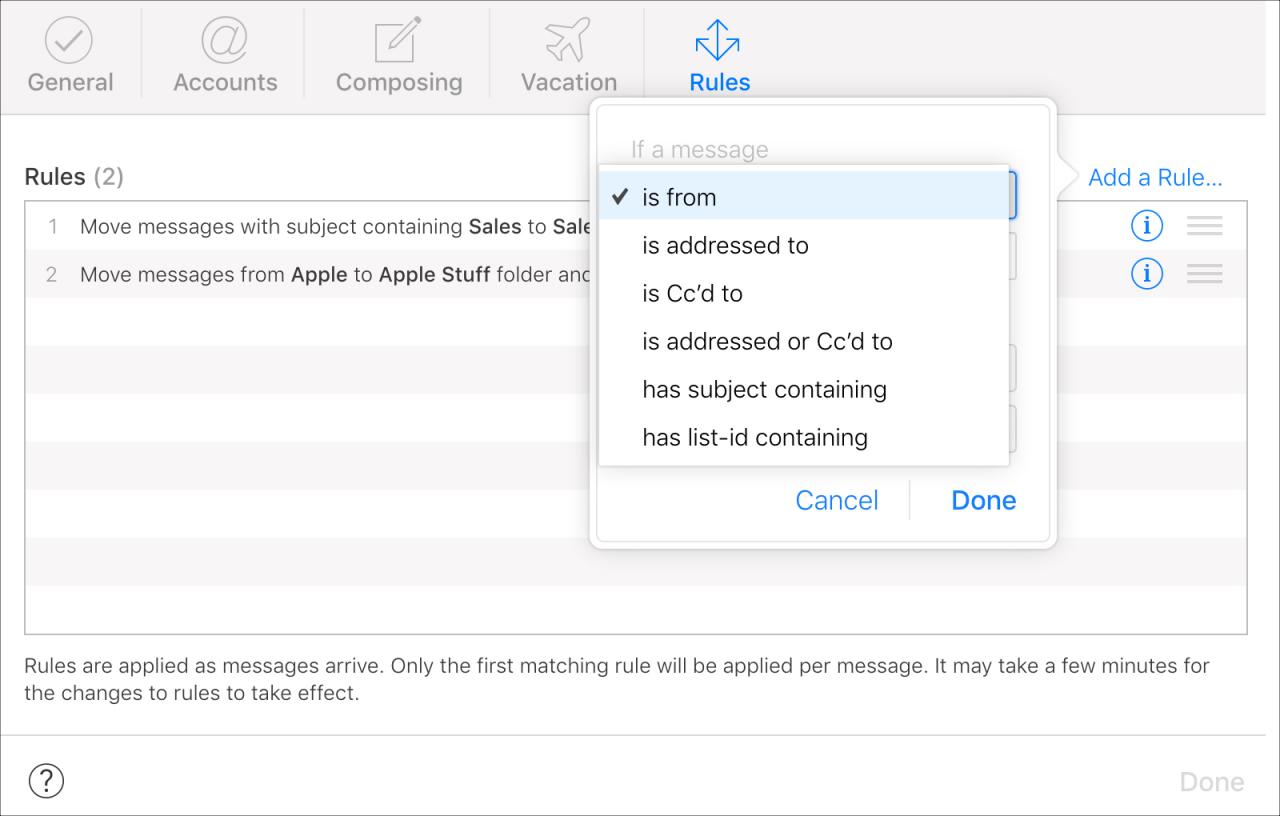The image size is (1280, 816).
Task: Select the Rules arrows icon
Action: (x=718, y=40)
